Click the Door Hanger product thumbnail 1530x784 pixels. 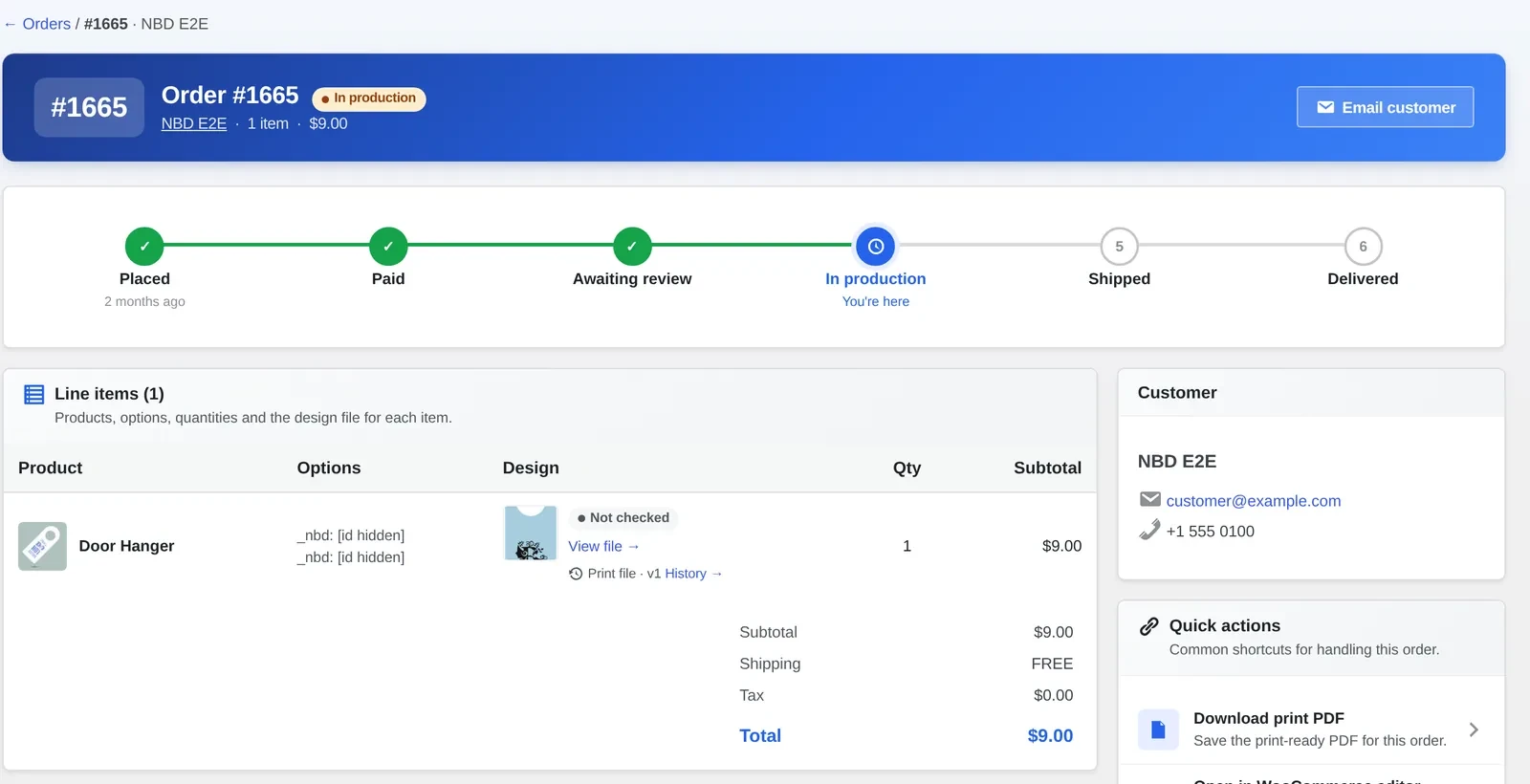point(42,546)
